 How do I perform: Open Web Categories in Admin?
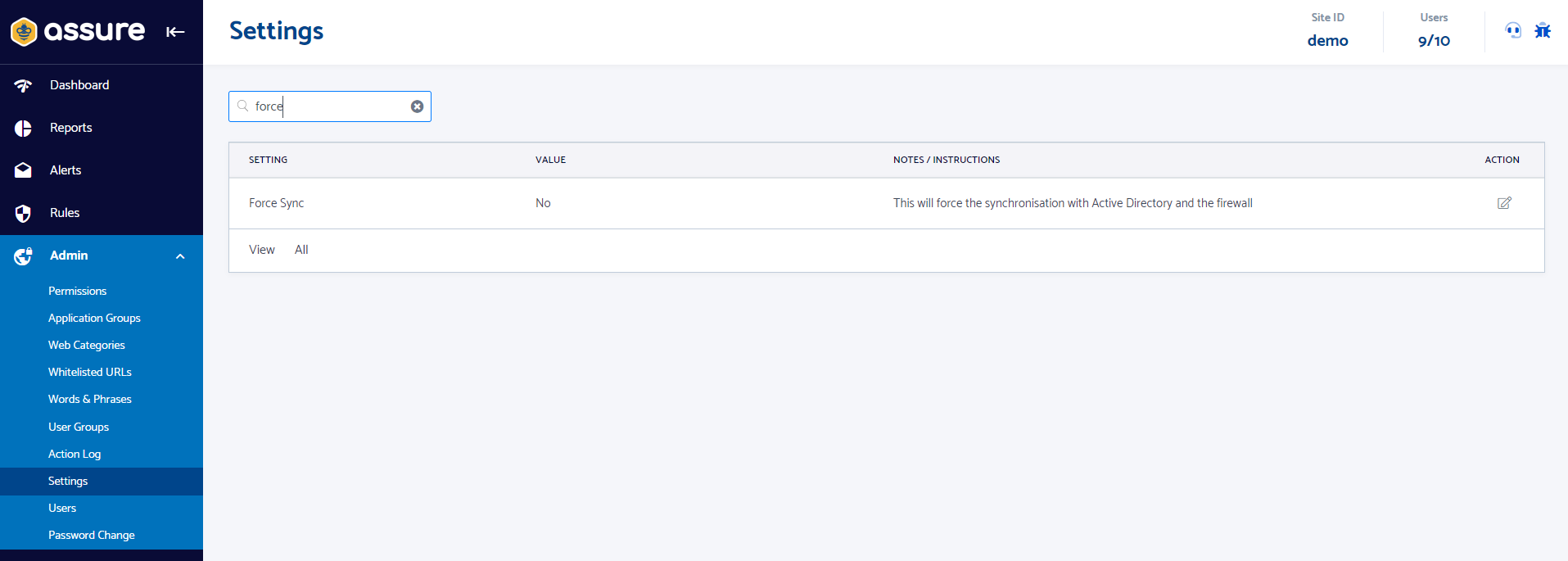(87, 345)
